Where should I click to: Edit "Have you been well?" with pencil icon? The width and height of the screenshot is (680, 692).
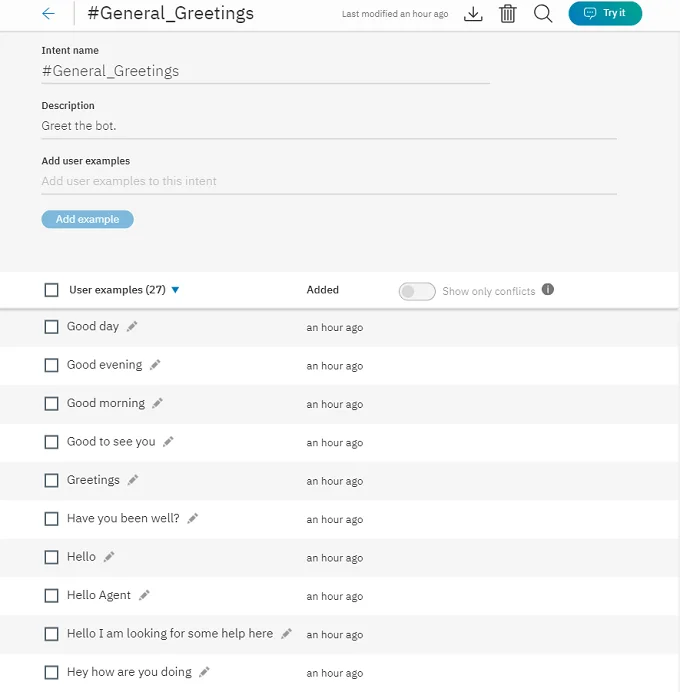[193, 518]
